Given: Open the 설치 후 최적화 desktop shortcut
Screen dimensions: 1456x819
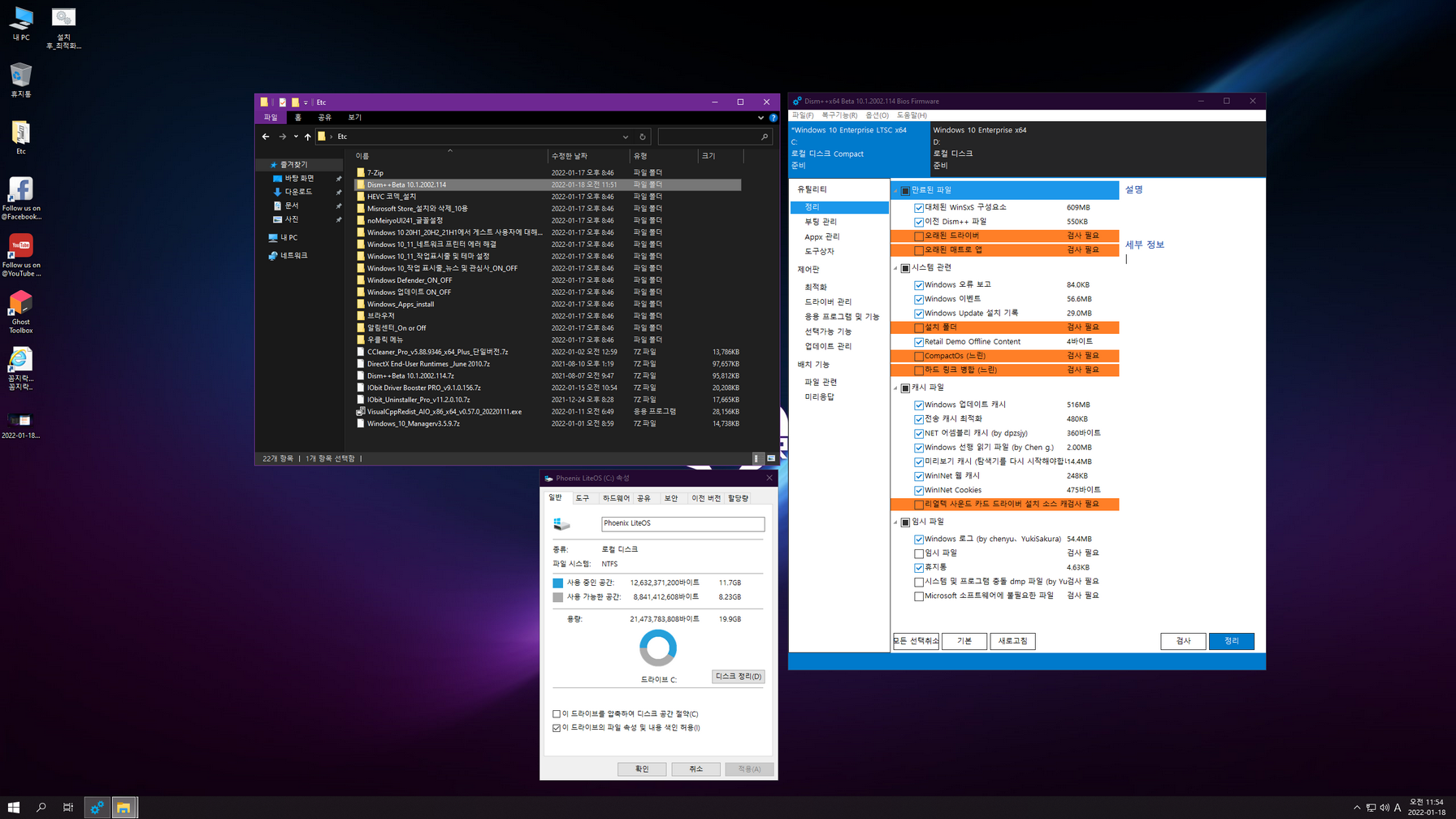Looking at the screenshot, I should point(63,28).
